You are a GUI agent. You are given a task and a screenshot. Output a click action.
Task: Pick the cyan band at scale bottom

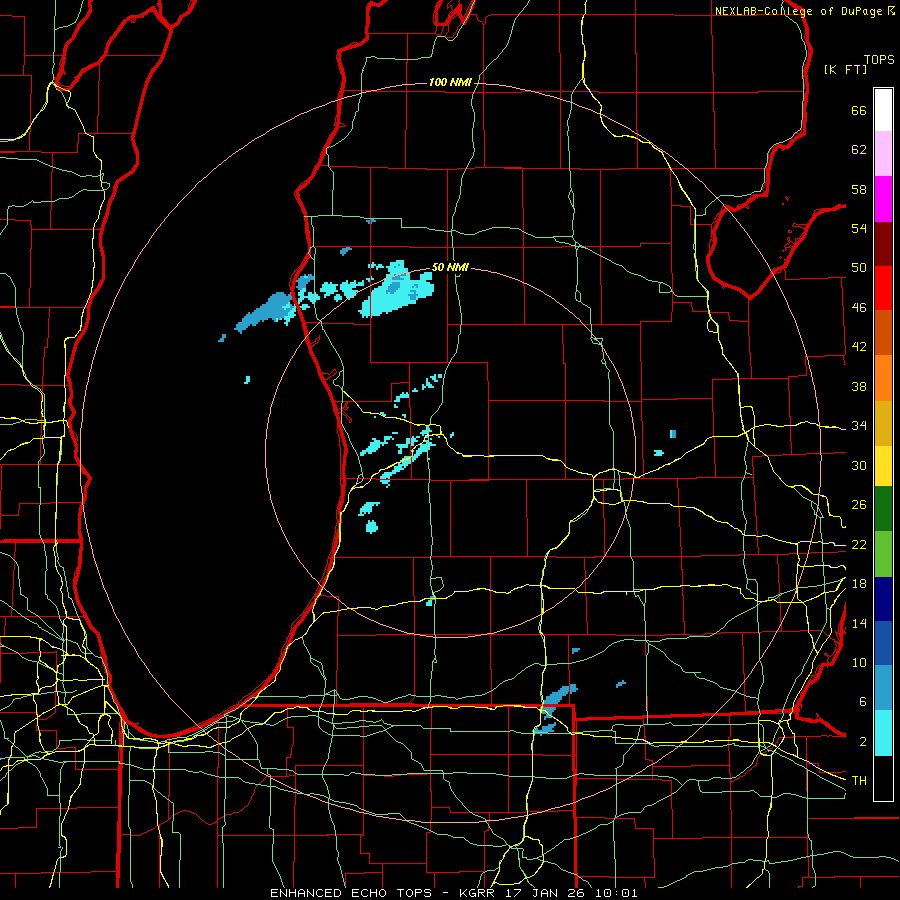pos(883,733)
